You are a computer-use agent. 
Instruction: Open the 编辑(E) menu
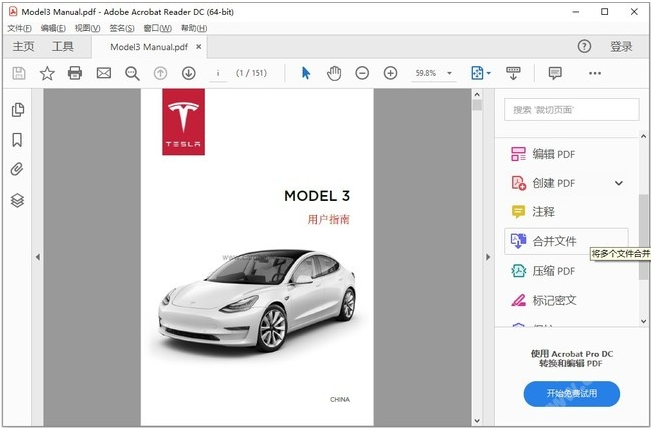(x=53, y=28)
